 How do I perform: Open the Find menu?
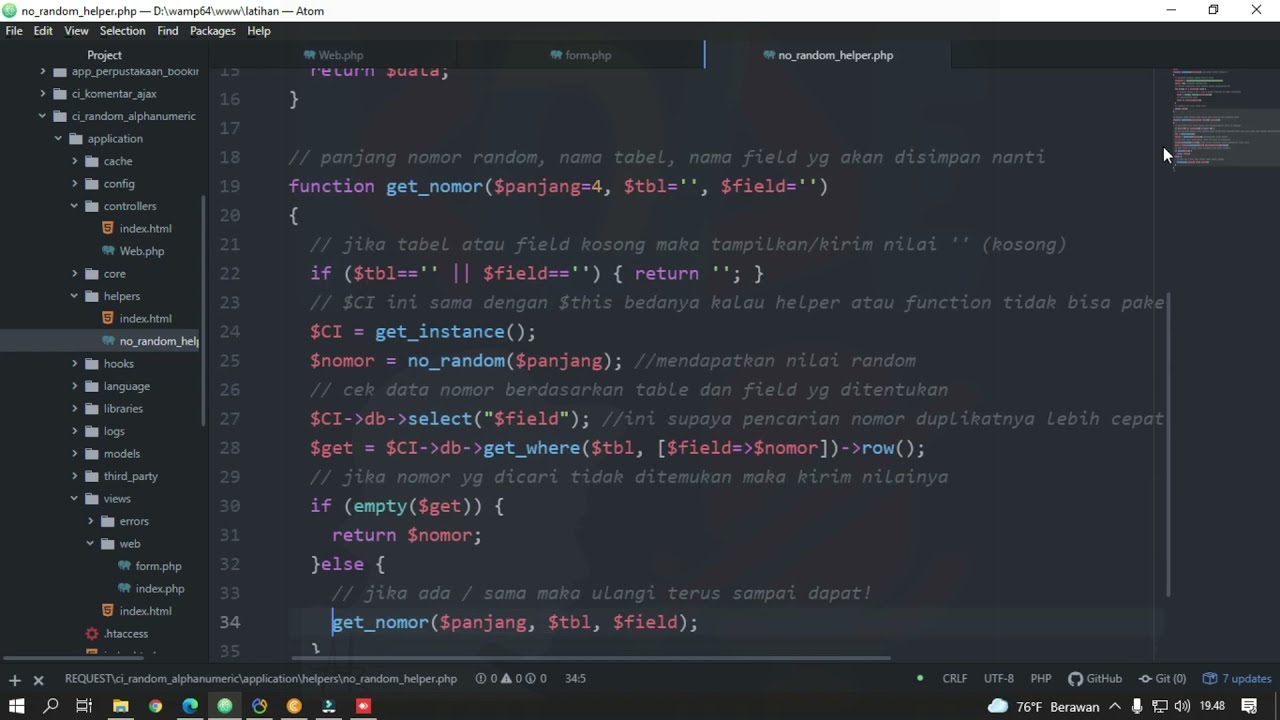168,31
